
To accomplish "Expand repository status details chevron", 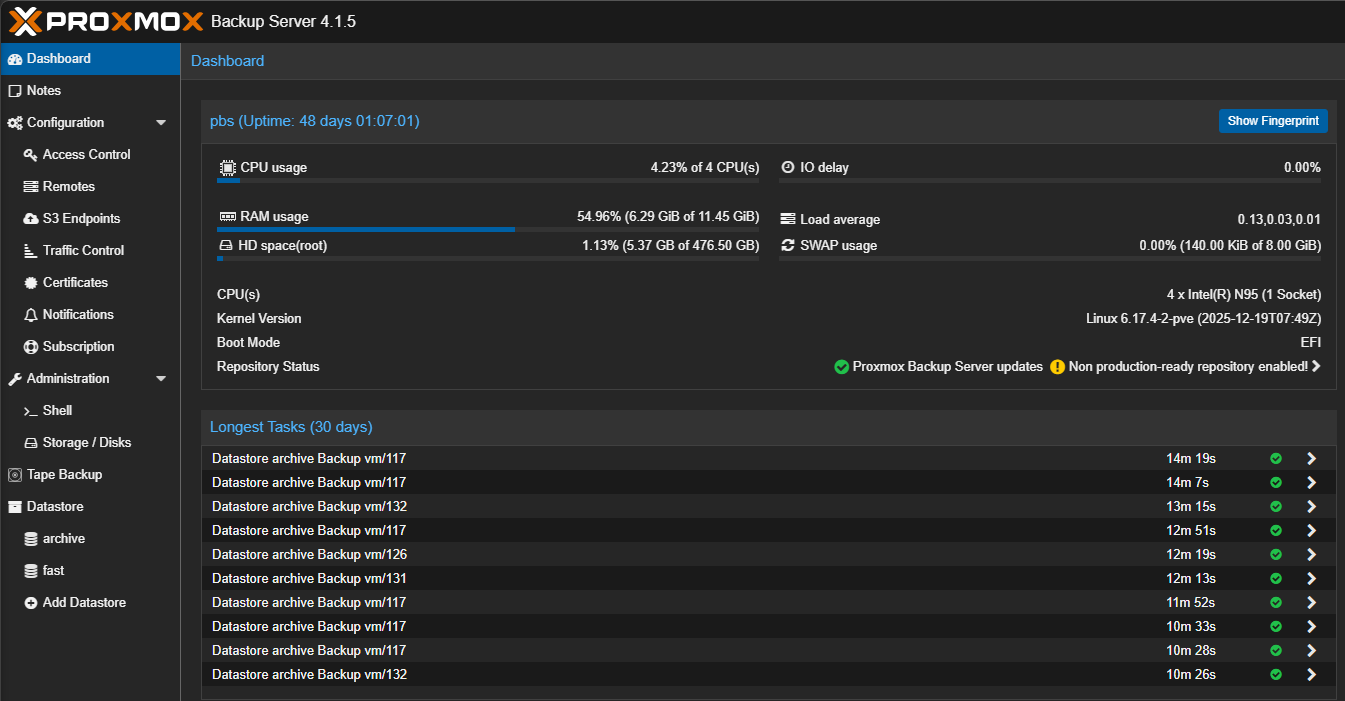I will pos(1316,367).
